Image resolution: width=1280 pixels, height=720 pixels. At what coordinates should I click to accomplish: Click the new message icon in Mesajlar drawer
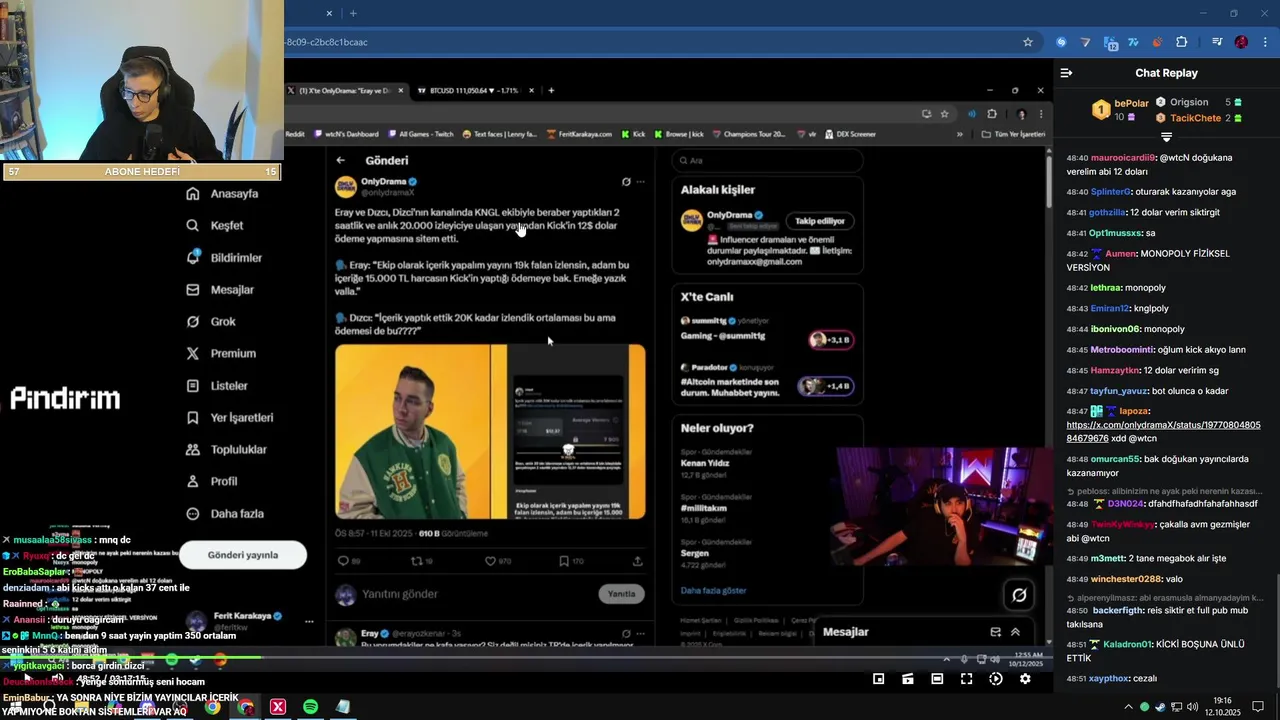click(995, 632)
